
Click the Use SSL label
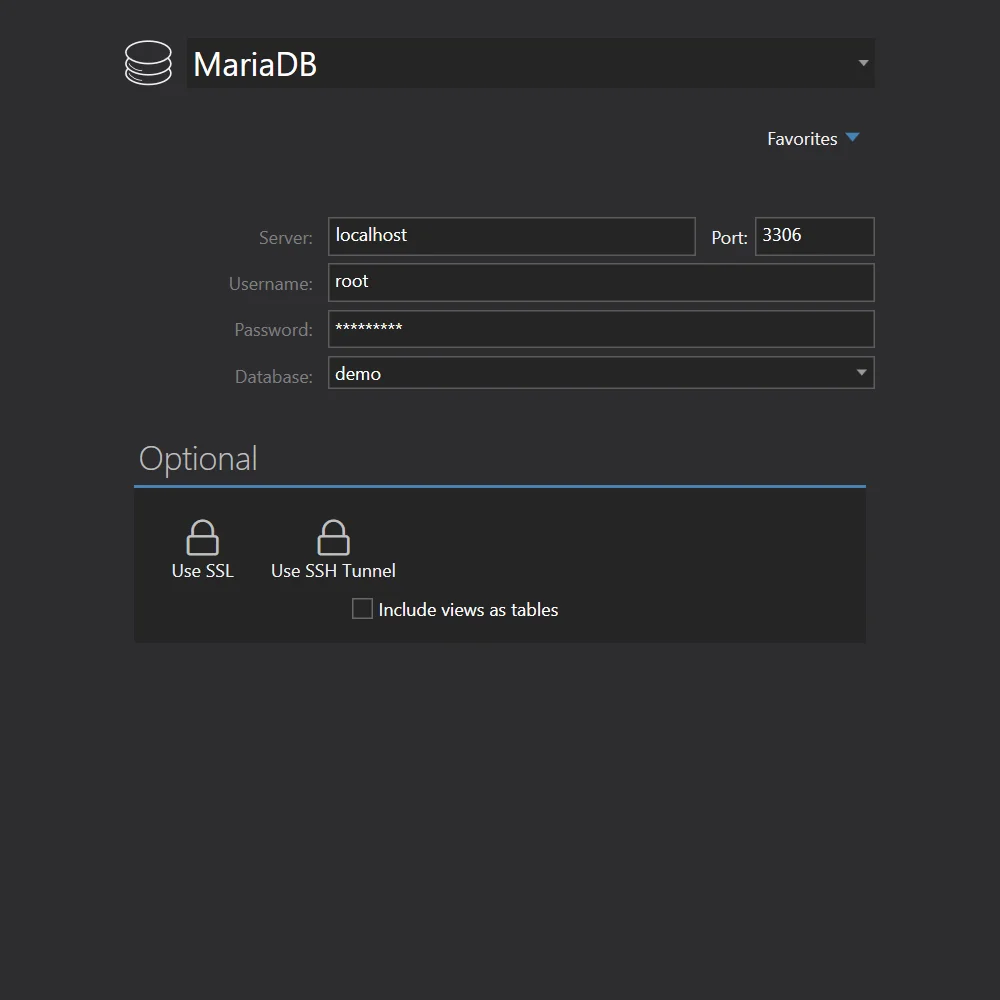point(202,571)
